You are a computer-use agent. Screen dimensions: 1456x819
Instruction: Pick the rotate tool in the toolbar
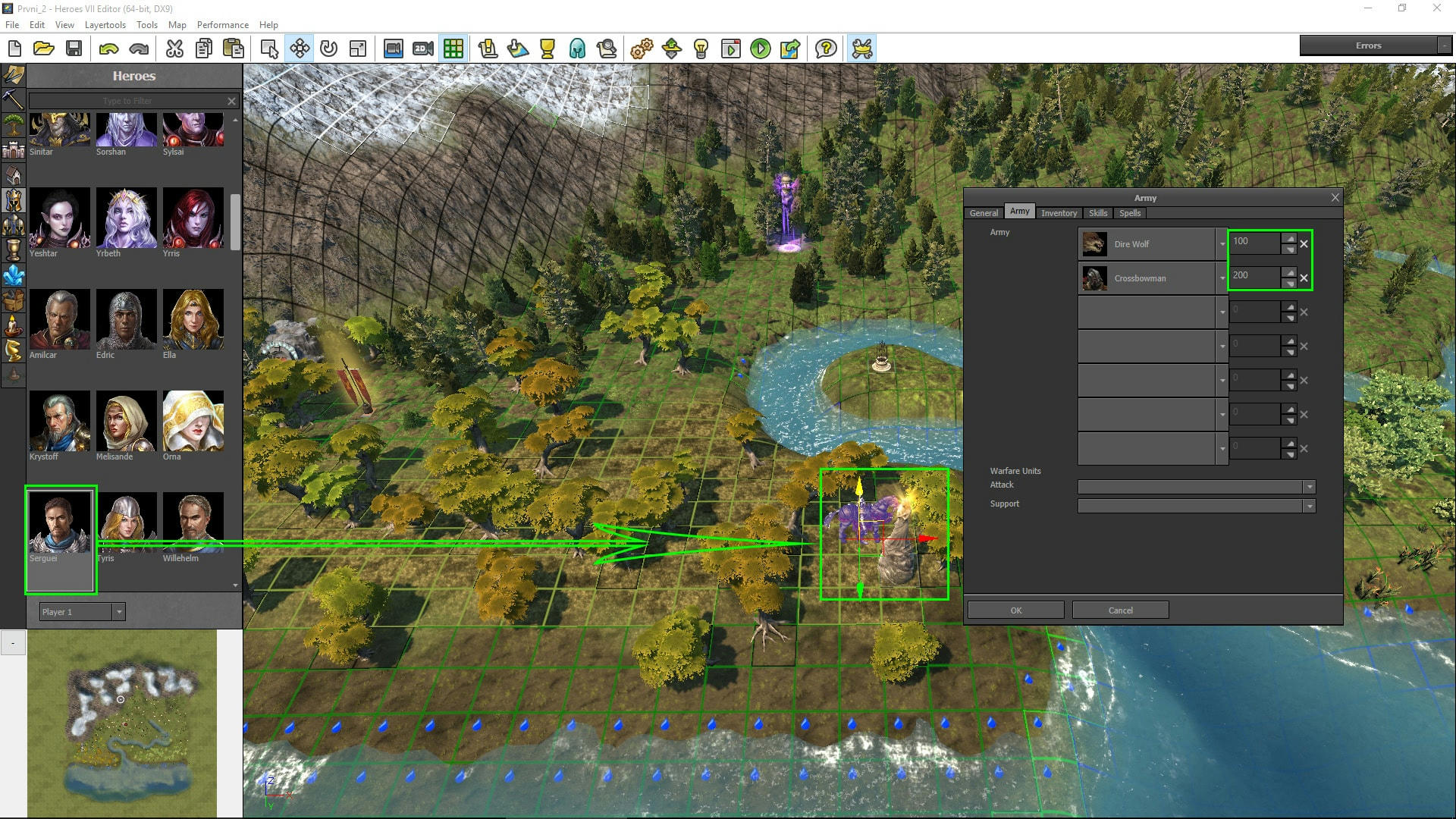[x=328, y=49]
